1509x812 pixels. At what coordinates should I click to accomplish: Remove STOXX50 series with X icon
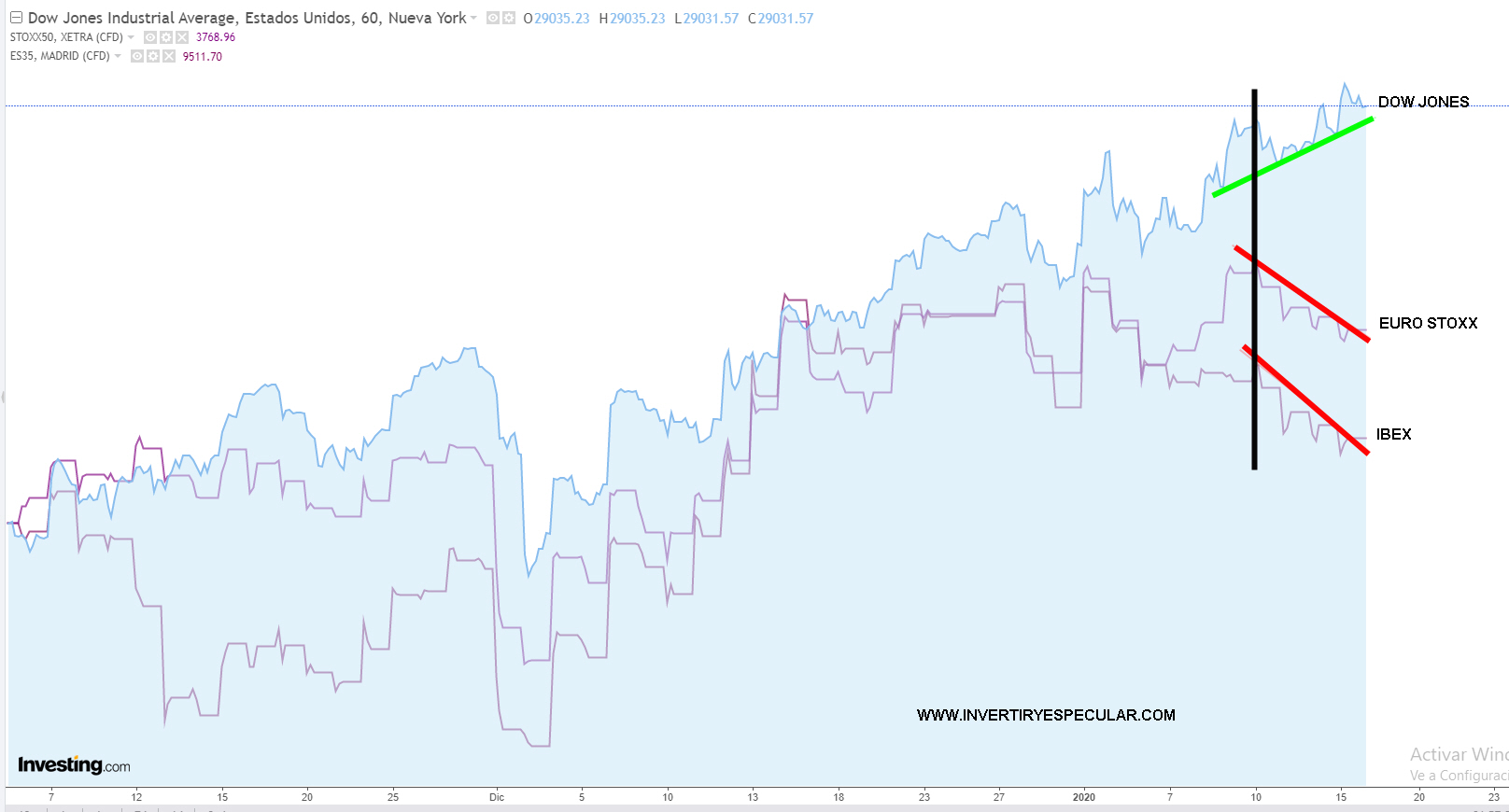(x=182, y=37)
